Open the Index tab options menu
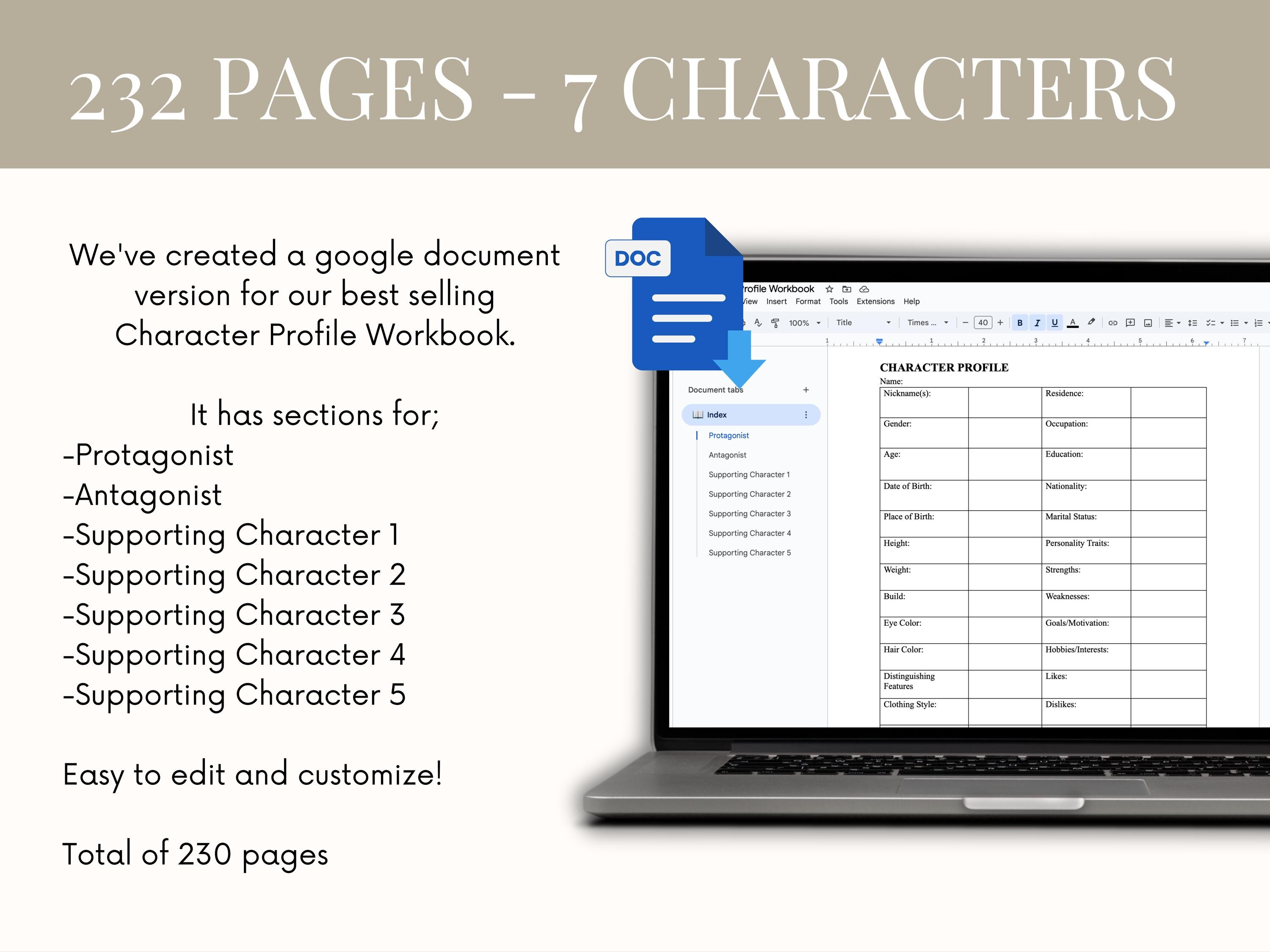The width and height of the screenshot is (1270, 952). (806, 414)
